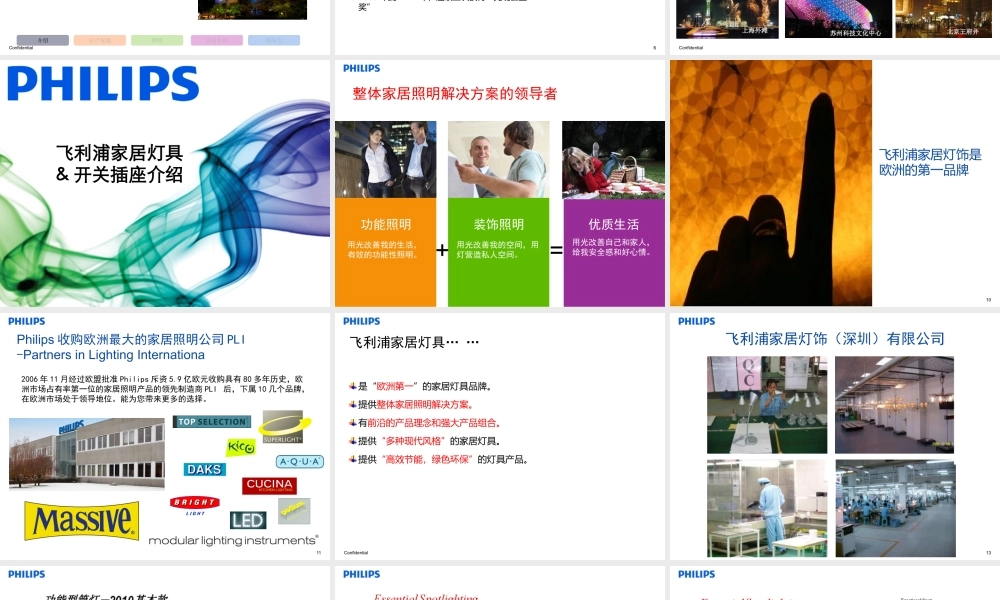Click the bullet mentioning 欧洲第一

(x=420, y=386)
